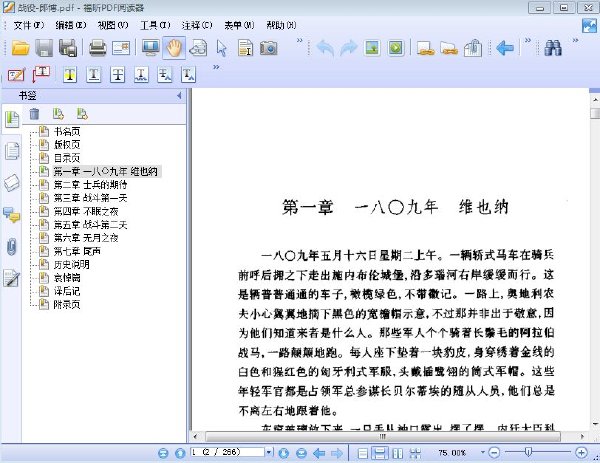Click the paperclip file attachment tool

point(473,48)
